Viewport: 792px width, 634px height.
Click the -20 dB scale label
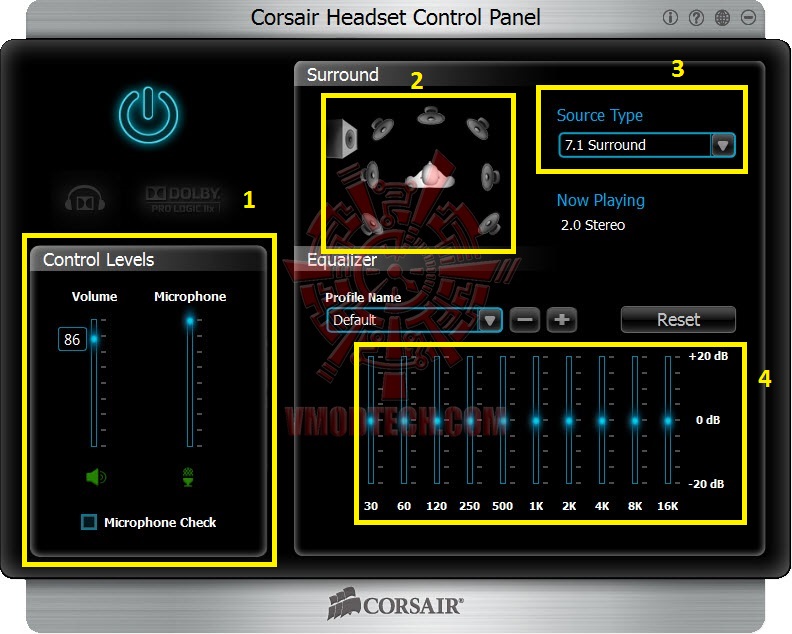[x=706, y=484]
